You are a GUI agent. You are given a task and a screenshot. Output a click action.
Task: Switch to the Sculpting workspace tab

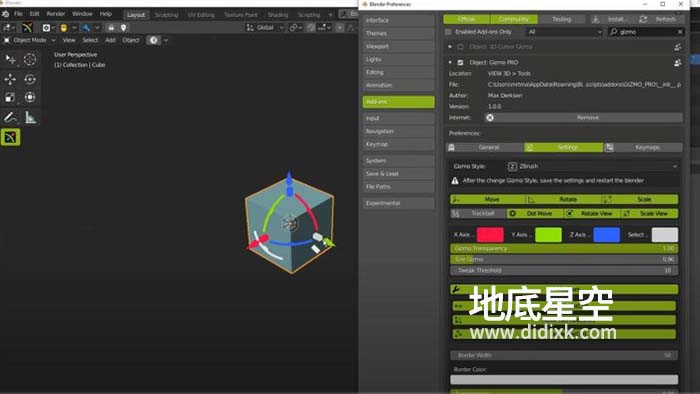coord(167,15)
